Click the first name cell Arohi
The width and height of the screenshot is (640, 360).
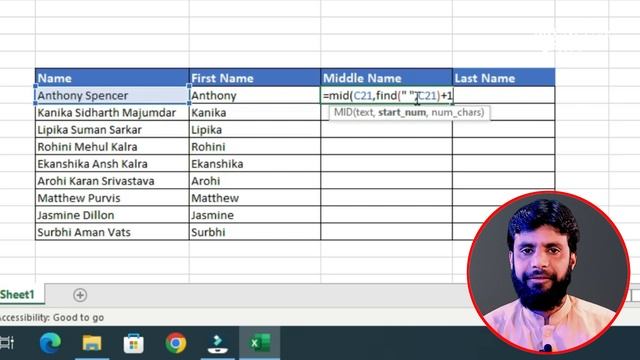[x=255, y=181]
